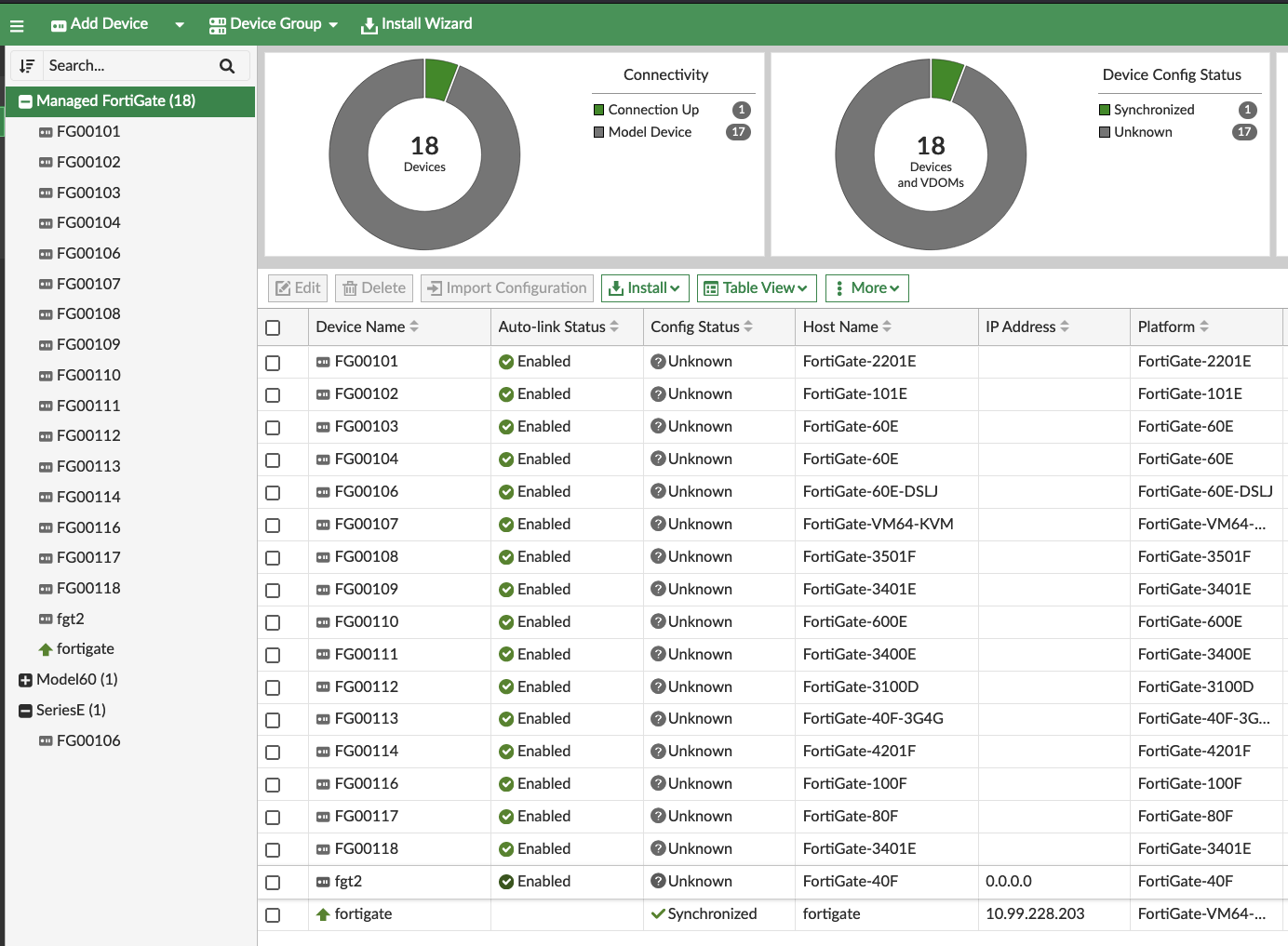Image resolution: width=1288 pixels, height=946 pixels.
Task: Check the FG00103 row checkbox
Action: (x=273, y=428)
